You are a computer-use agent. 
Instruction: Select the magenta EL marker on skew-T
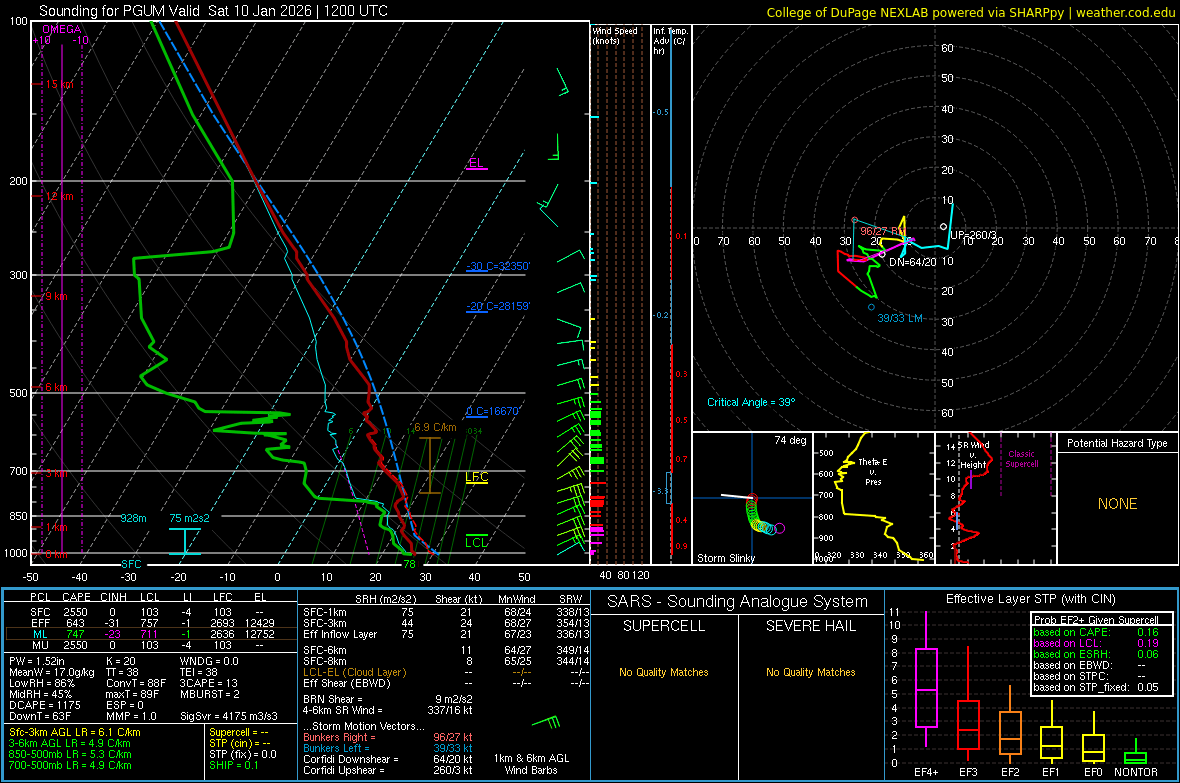pos(476,163)
